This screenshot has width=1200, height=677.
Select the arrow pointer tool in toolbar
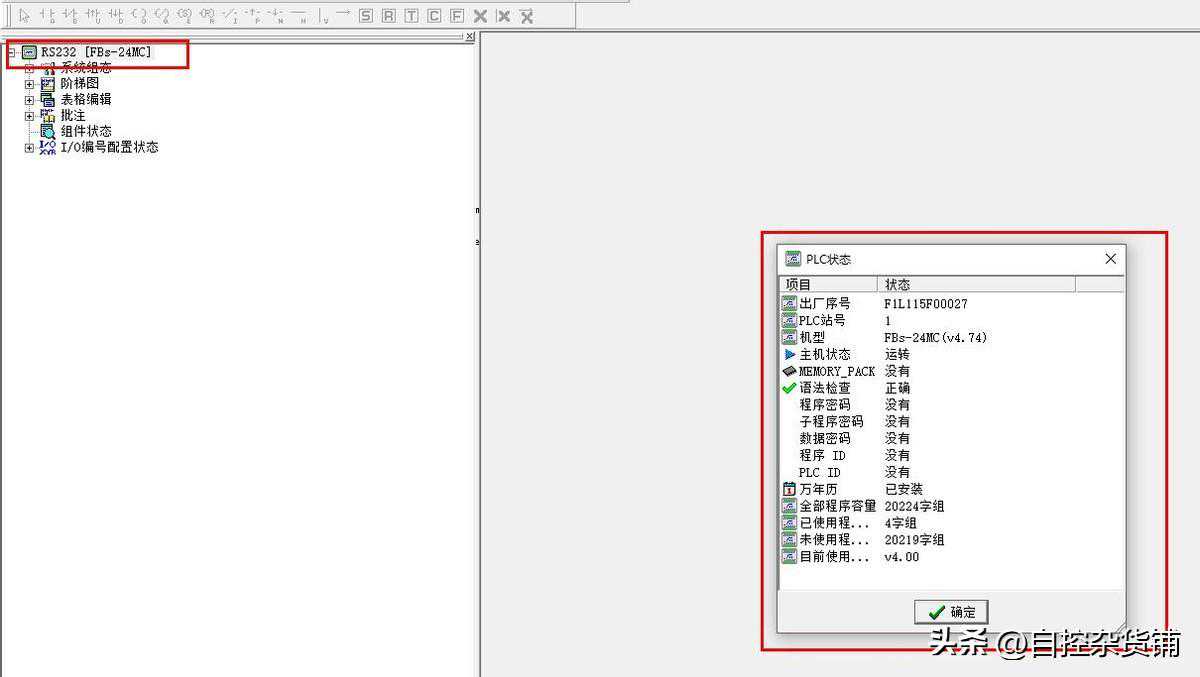tap(24, 16)
